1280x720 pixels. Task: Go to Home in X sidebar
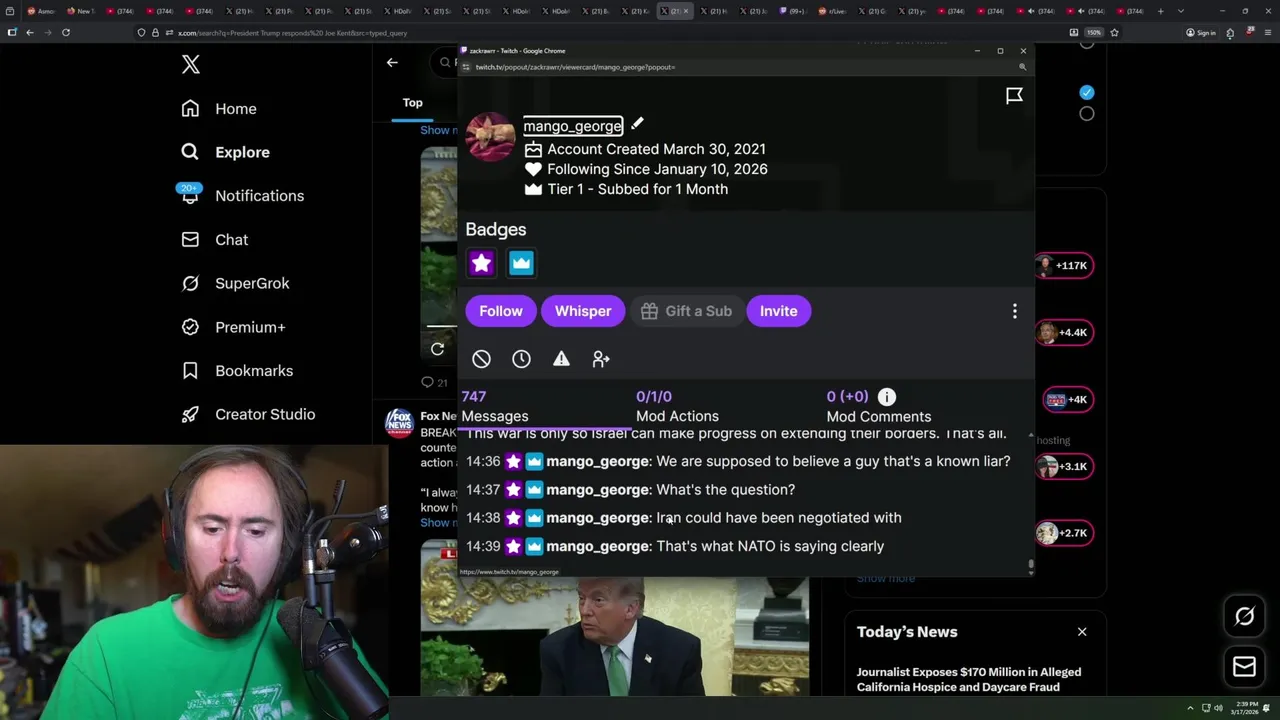pyautogui.click(x=219, y=109)
